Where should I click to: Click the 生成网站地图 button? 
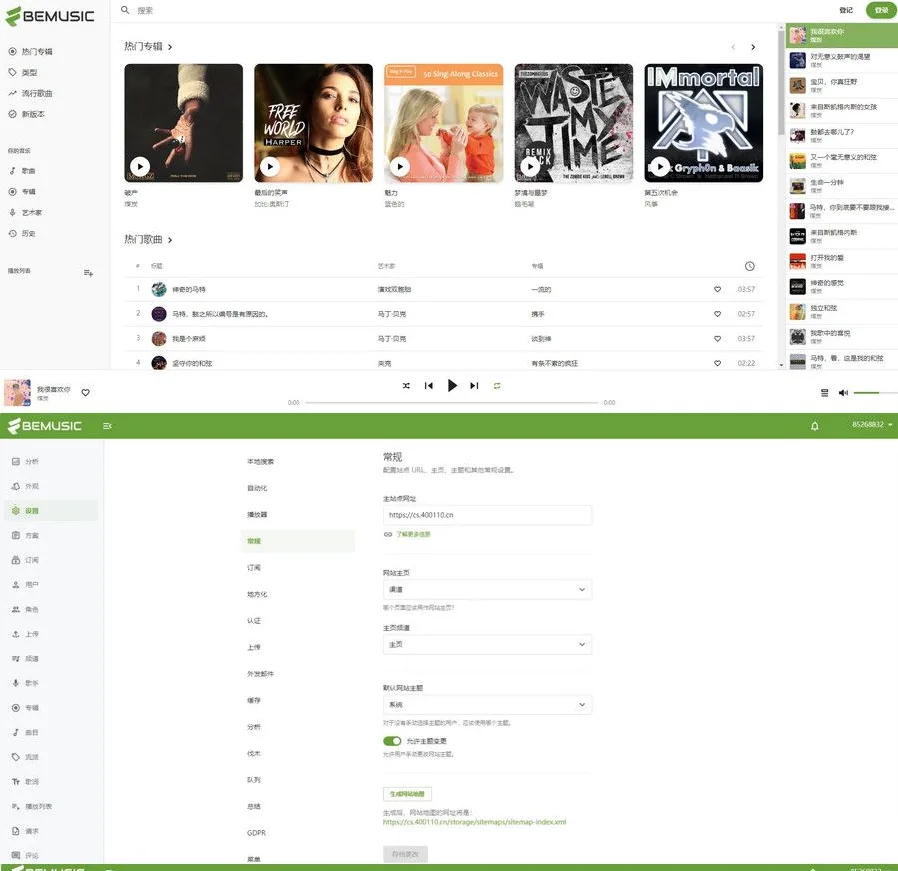pyautogui.click(x=407, y=794)
